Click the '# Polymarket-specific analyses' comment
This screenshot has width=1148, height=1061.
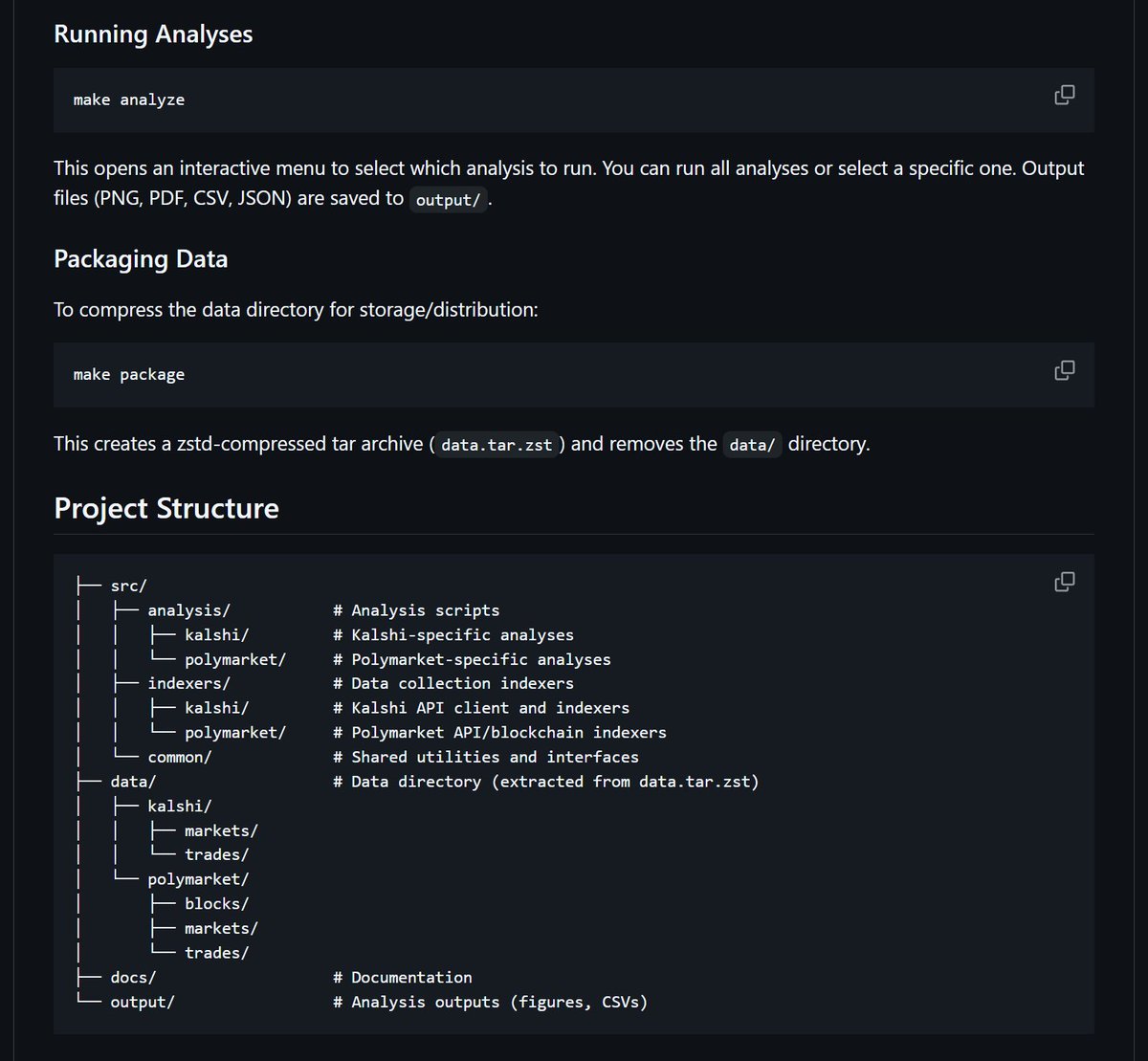pyautogui.click(x=472, y=660)
